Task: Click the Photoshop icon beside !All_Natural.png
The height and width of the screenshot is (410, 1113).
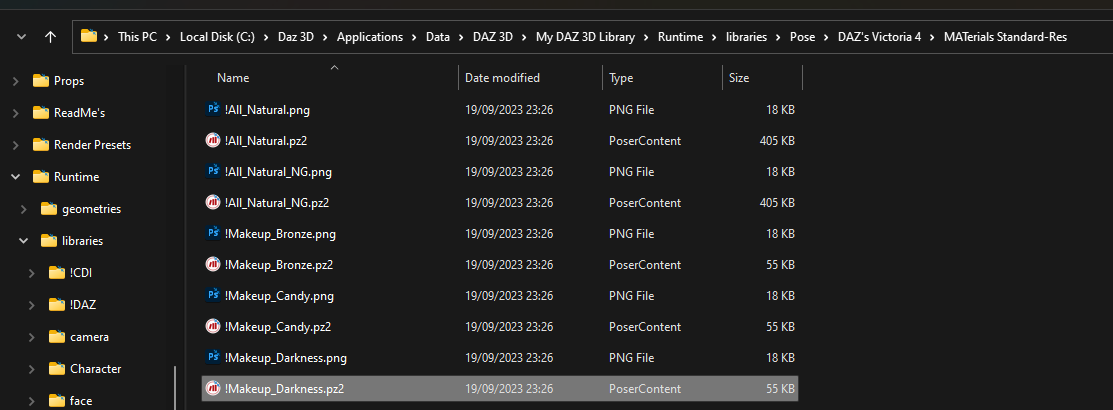Action: [x=213, y=109]
